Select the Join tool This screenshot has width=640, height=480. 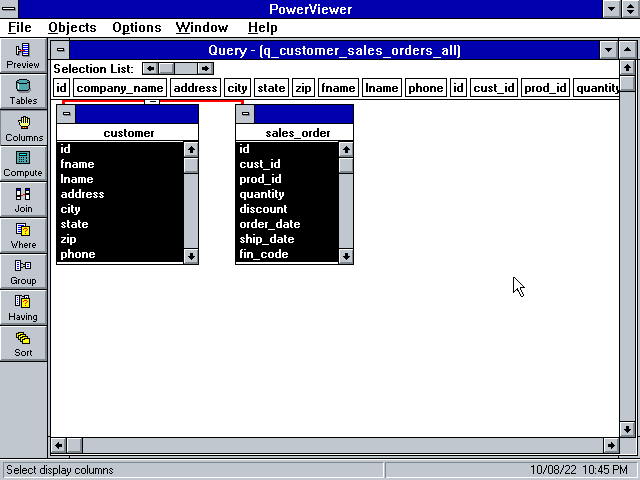(x=23, y=200)
